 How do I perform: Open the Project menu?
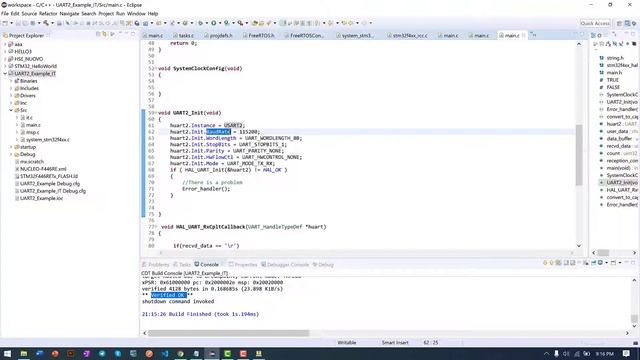(x=106, y=13)
